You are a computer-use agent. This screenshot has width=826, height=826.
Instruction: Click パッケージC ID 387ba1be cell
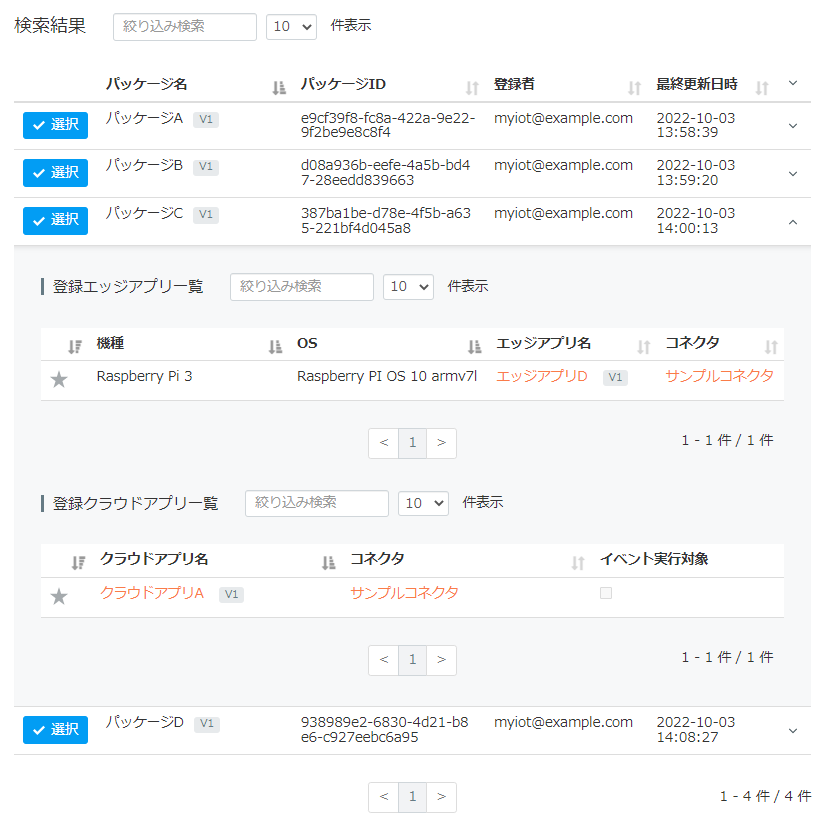(386, 221)
